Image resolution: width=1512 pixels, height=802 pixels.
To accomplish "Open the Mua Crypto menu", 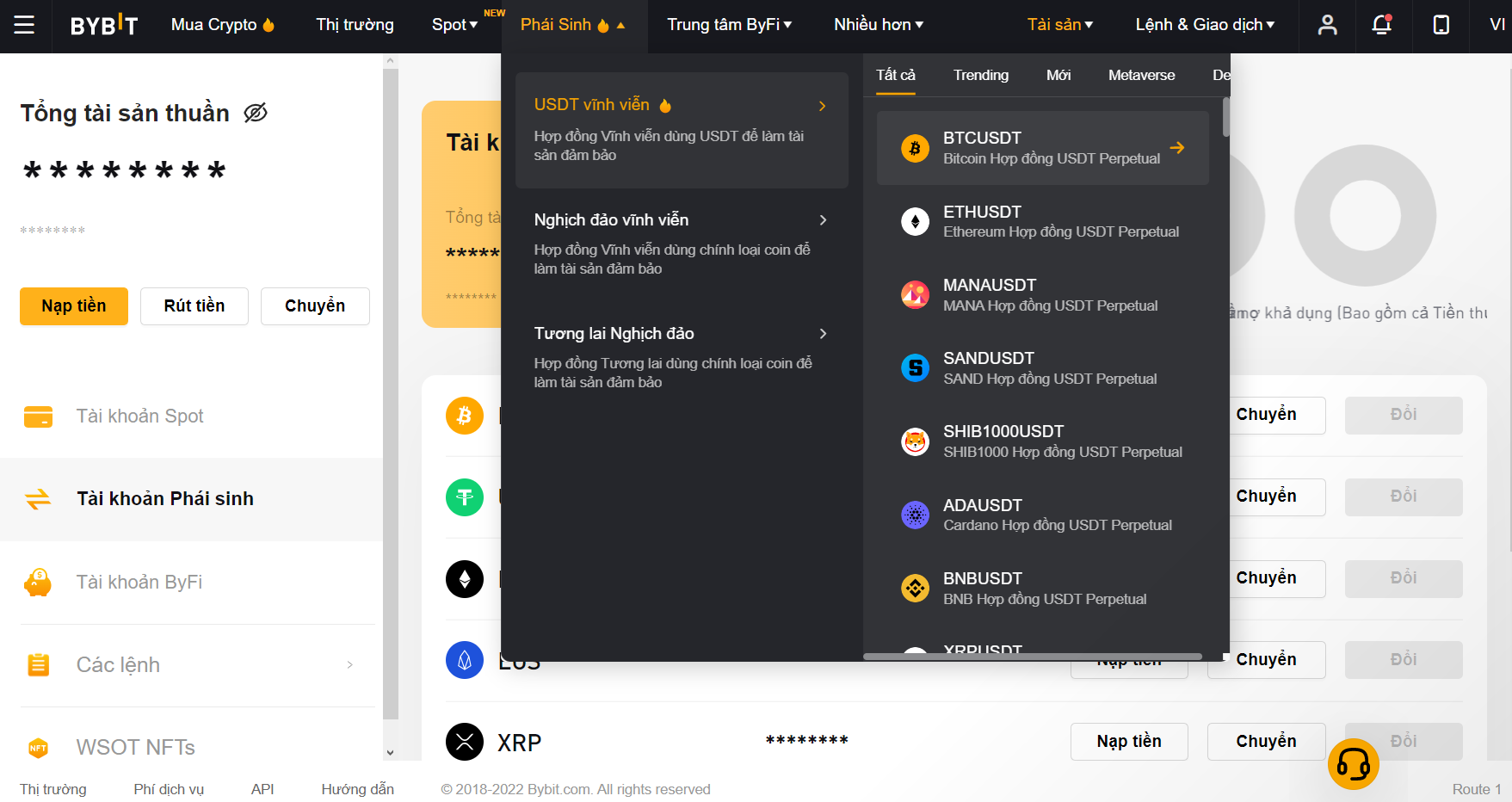I will (x=223, y=25).
